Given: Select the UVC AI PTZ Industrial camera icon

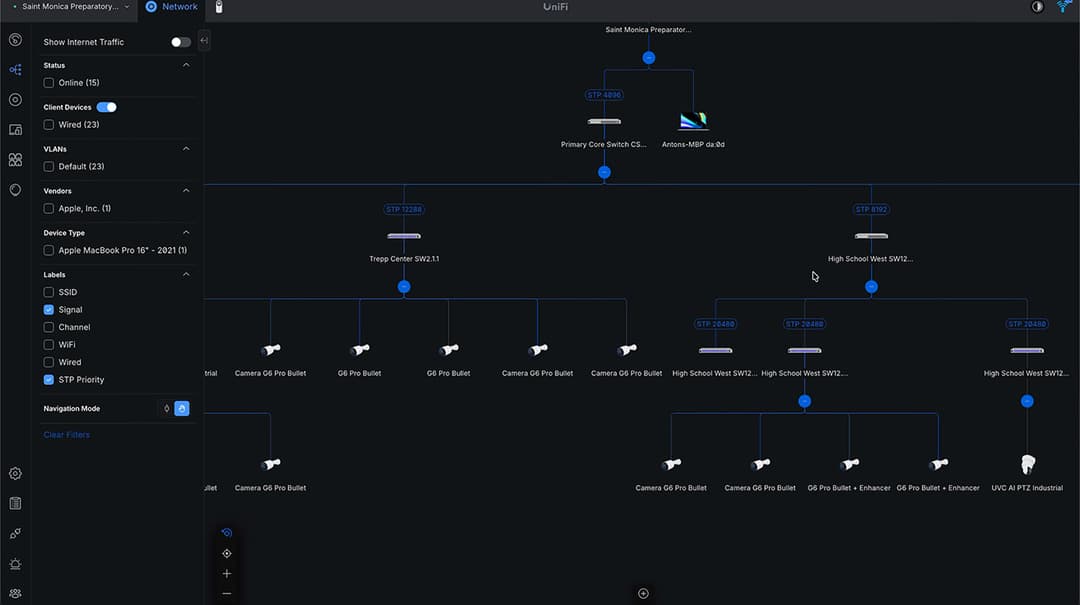Looking at the screenshot, I should (1027, 464).
